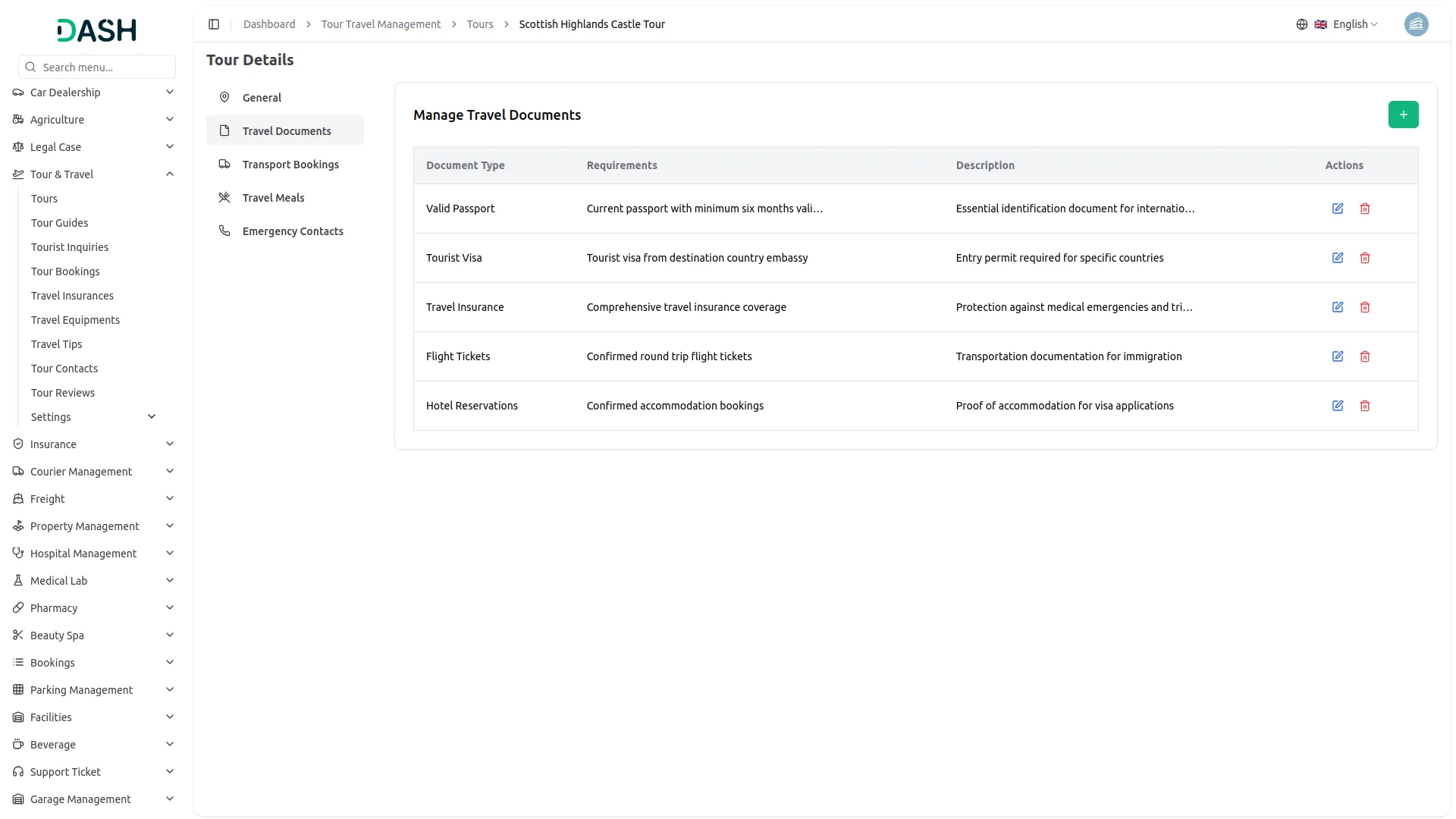Delete the Flight Tickets document row
The image size is (1456, 819).
pos(1365,356)
